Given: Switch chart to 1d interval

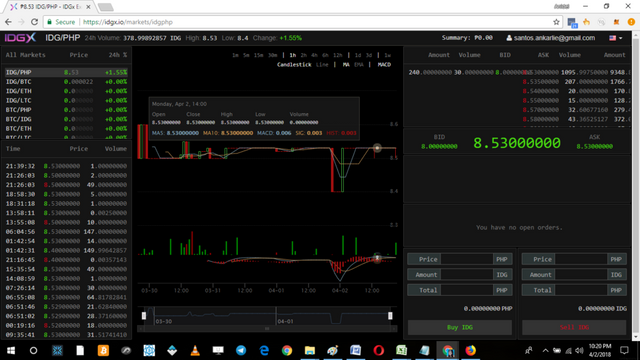Looking at the screenshot, I should pos(358,55).
